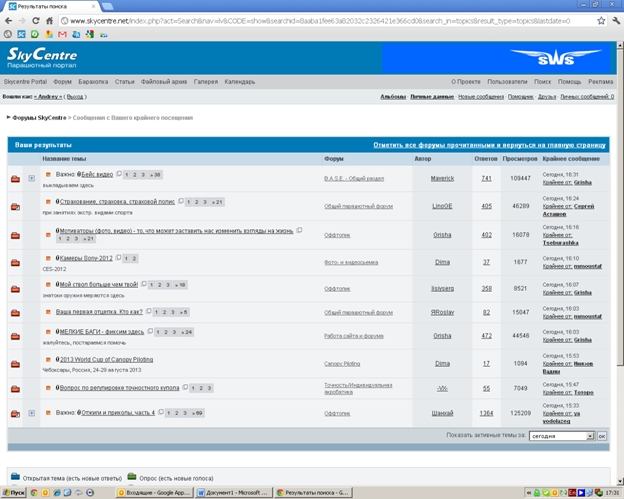Click folder icon in Бейс видео row
Viewport: 624px width, 499px height.
(x=16, y=179)
